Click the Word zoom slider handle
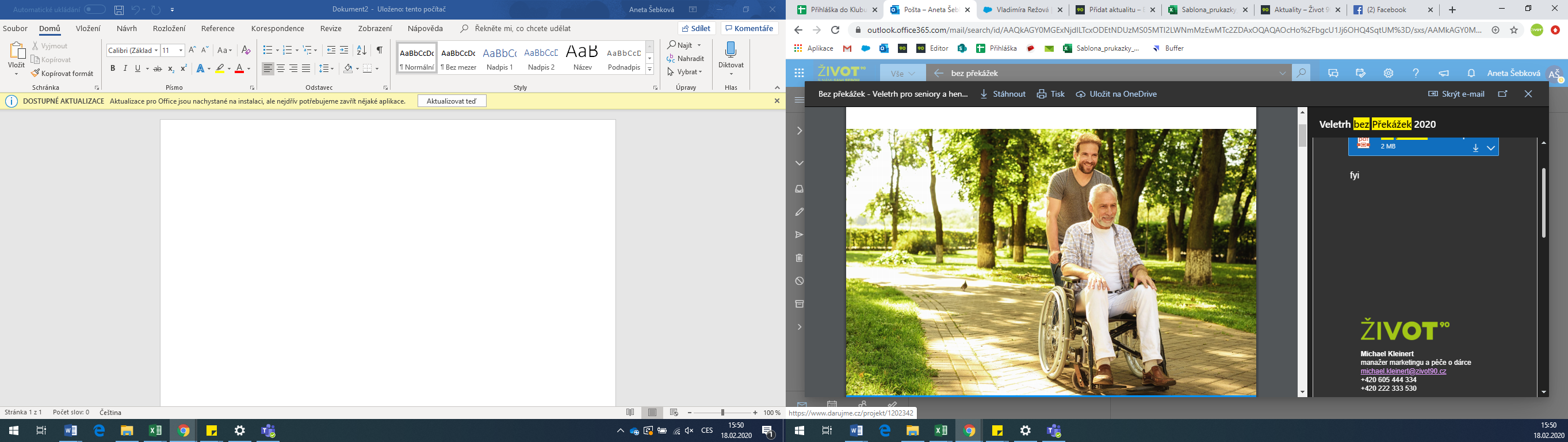 (x=722, y=413)
